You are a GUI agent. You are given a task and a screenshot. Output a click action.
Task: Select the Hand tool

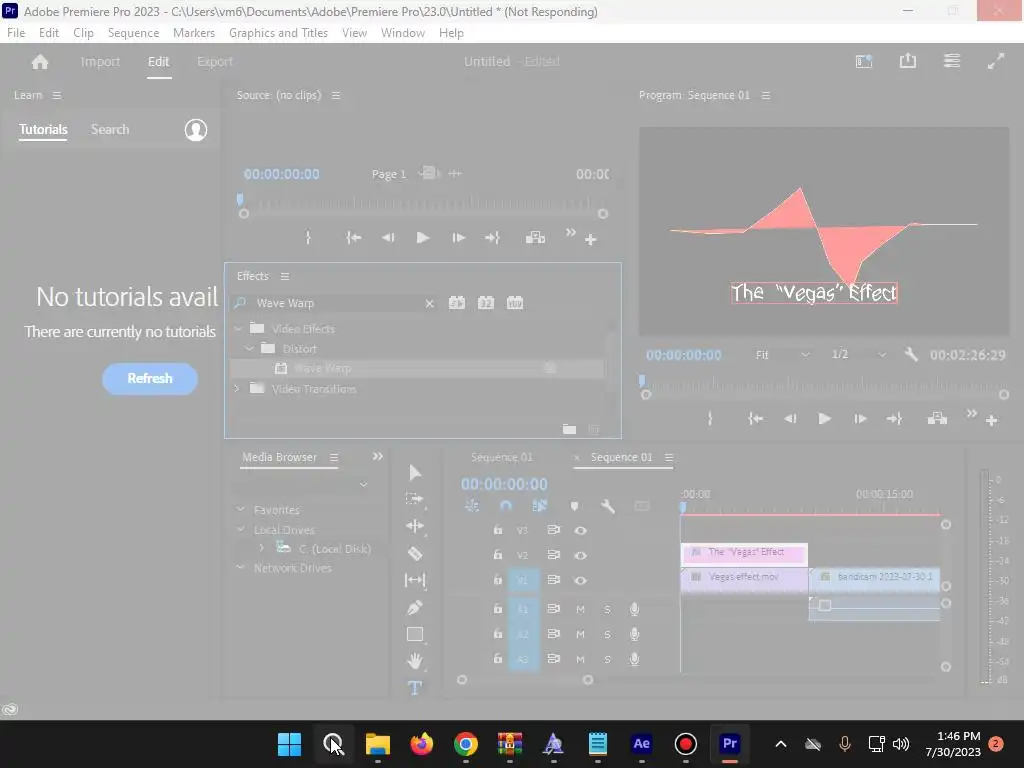click(x=415, y=661)
